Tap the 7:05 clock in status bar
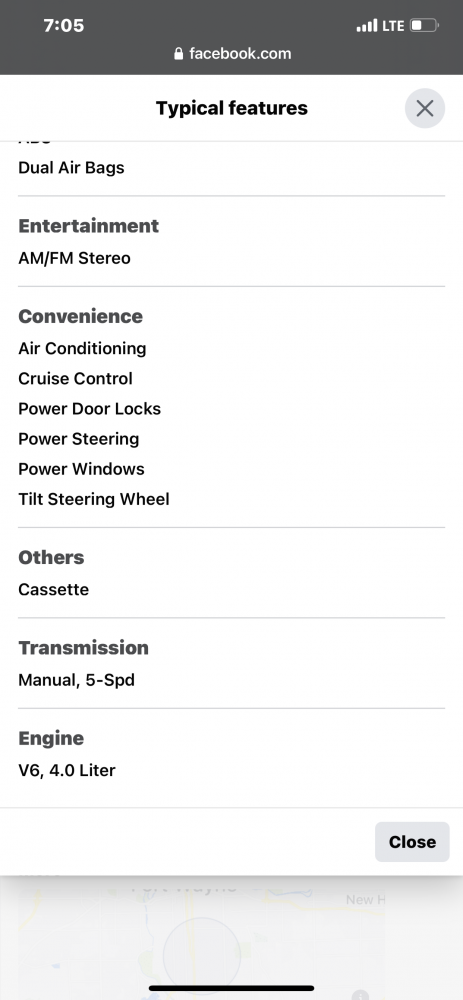Screen dimensions: 463x1000 pyautogui.click(x=64, y=26)
